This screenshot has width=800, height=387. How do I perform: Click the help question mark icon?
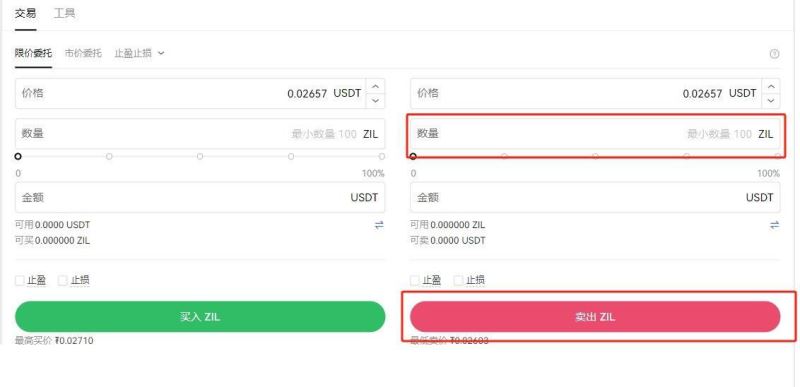(774, 54)
